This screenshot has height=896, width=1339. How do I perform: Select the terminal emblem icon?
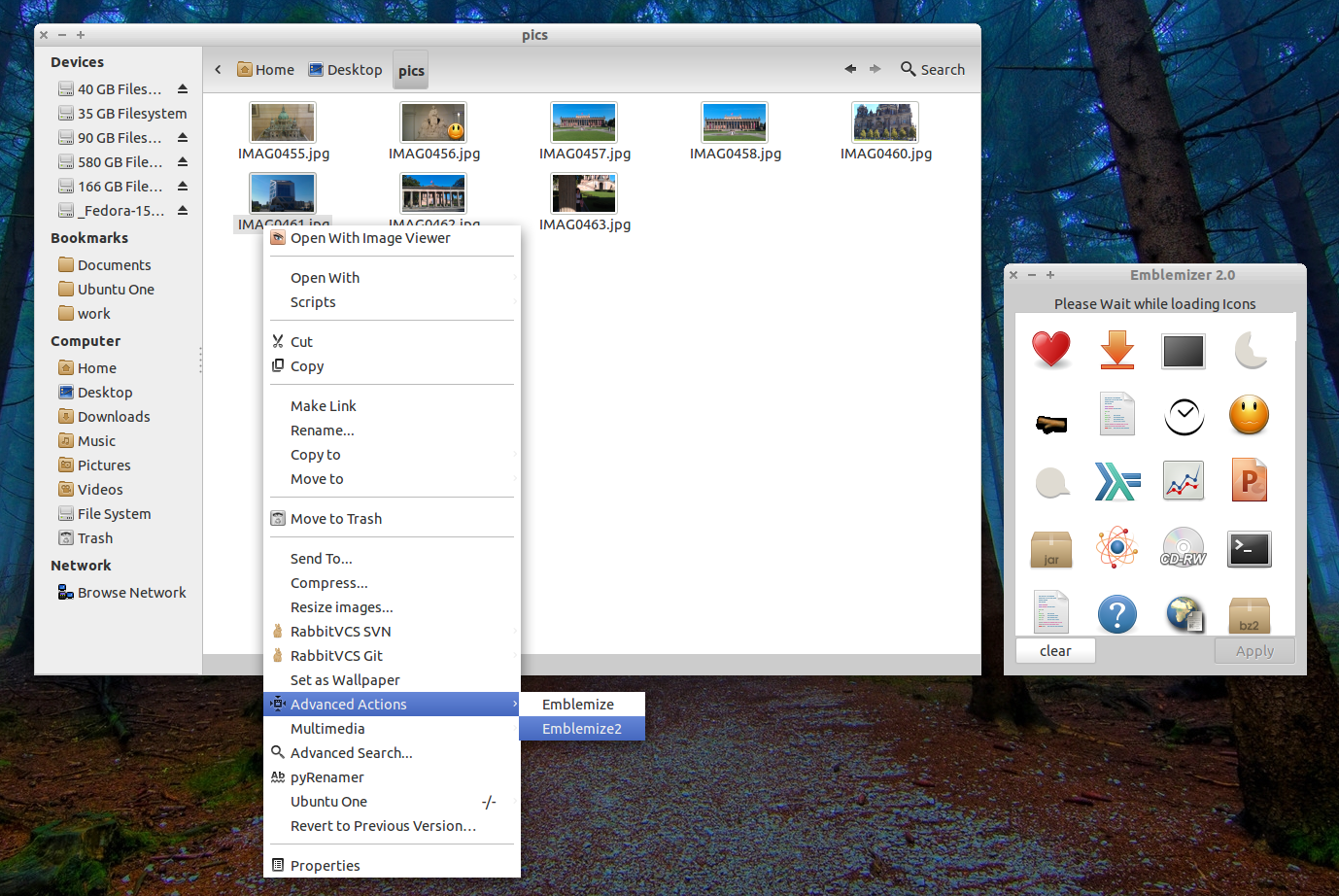1249,549
